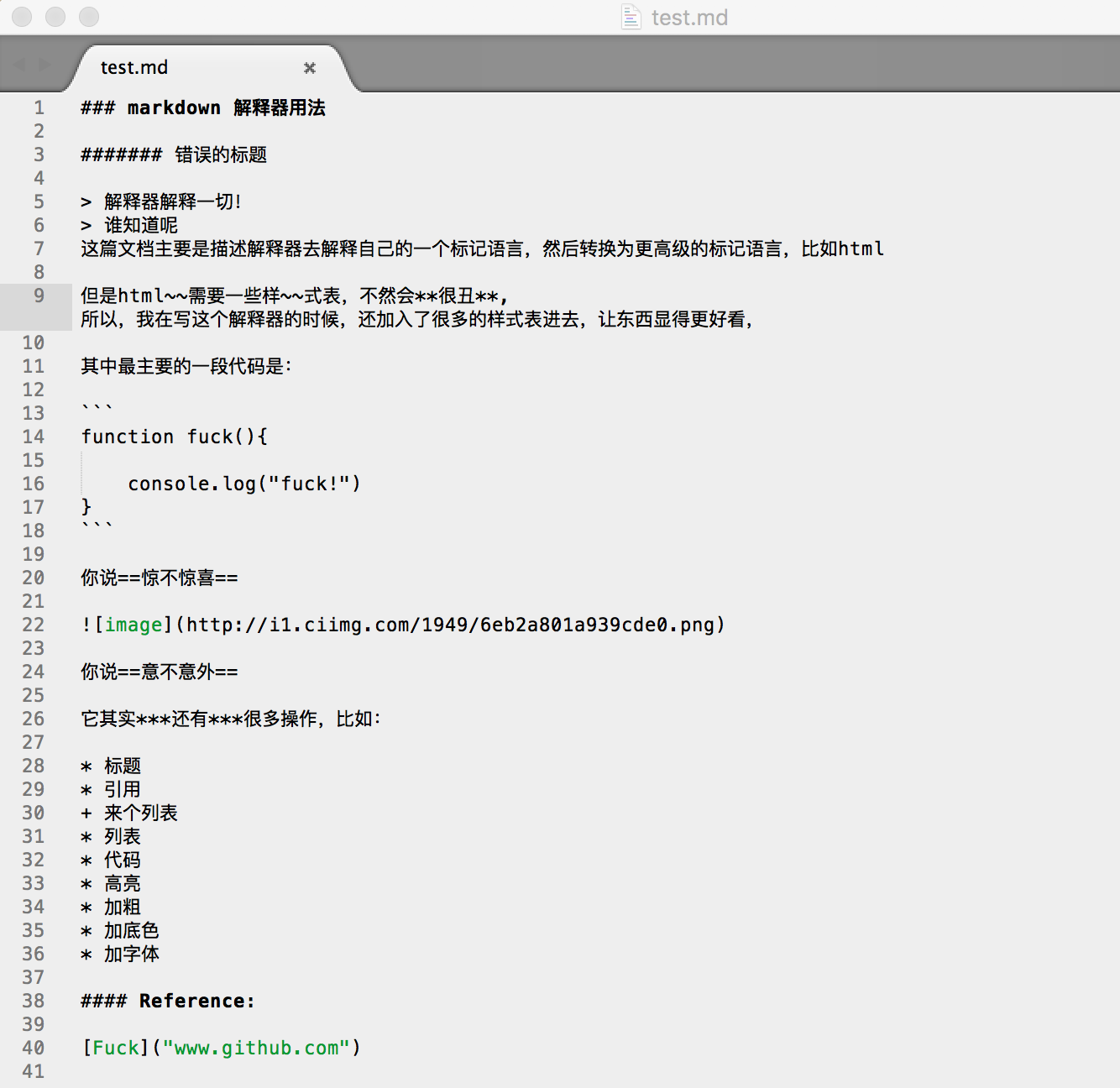Viewport: 1120px width, 1088px height.
Task: Click the tab history forward arrow
Action: coord(45,65)
